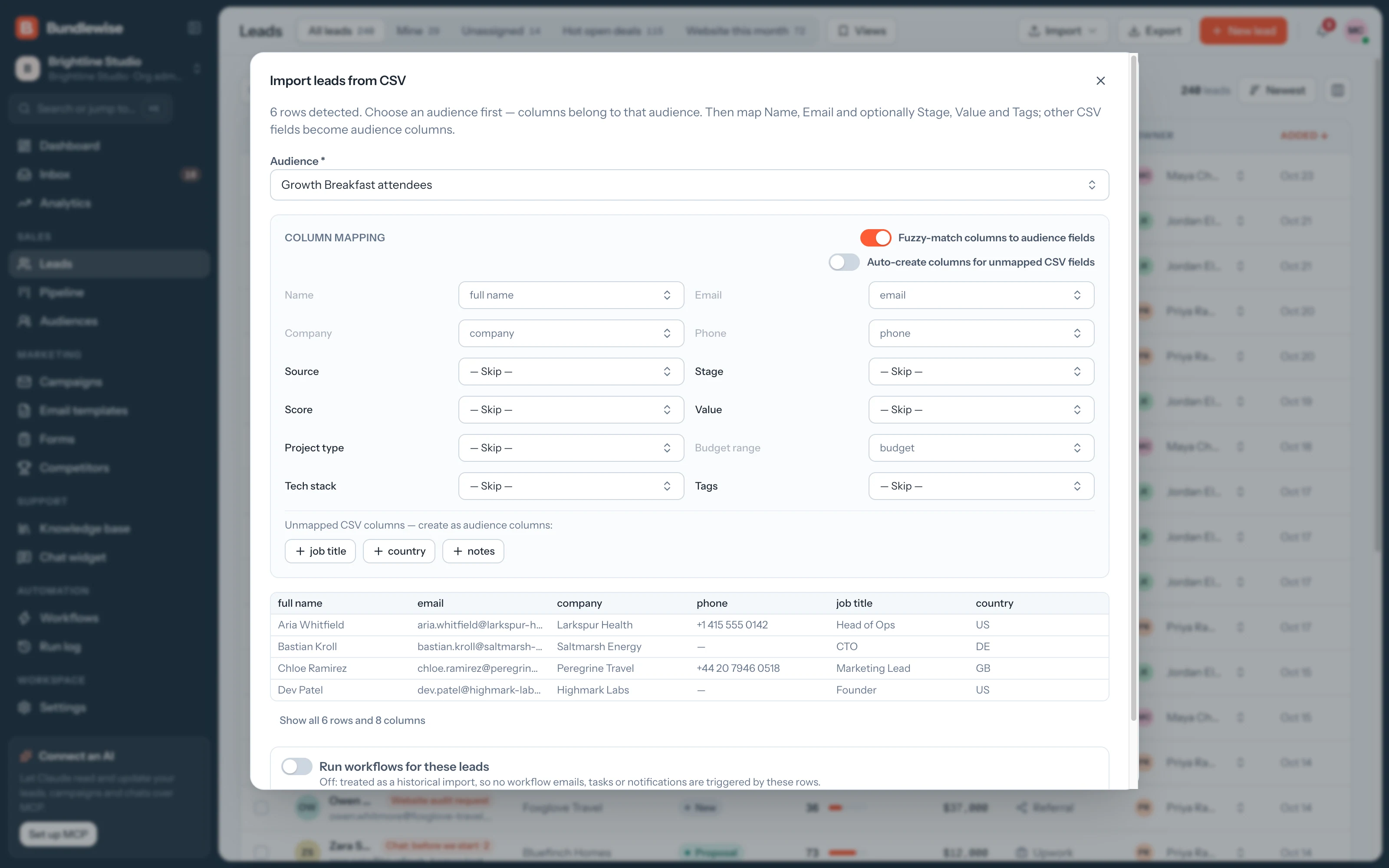Open Inbox in the sidebar
This screenshot has width=1389, height=868.
(109, 174)
